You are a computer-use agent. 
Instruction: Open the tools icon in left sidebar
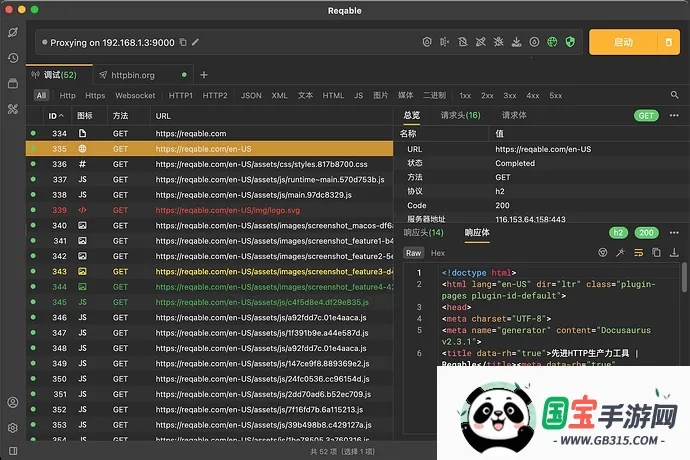(x=13, y=109)
